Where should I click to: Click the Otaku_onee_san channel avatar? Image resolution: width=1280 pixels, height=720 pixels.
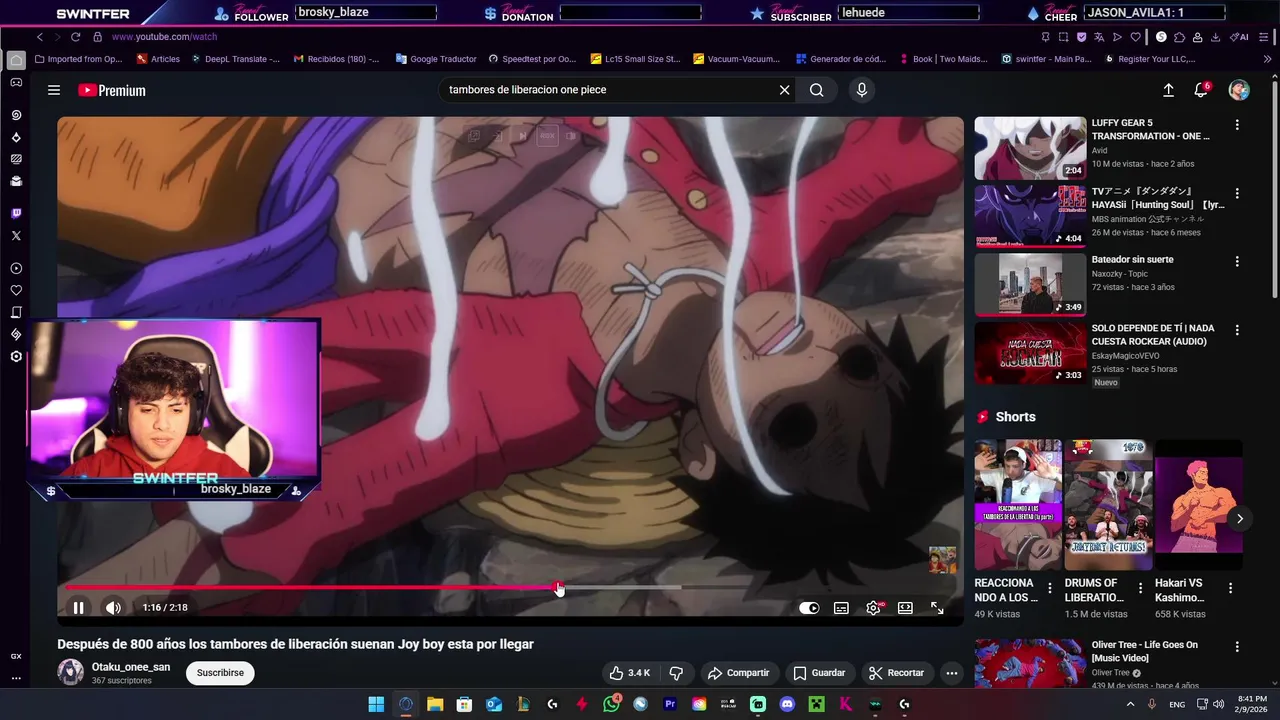(70, 672)
